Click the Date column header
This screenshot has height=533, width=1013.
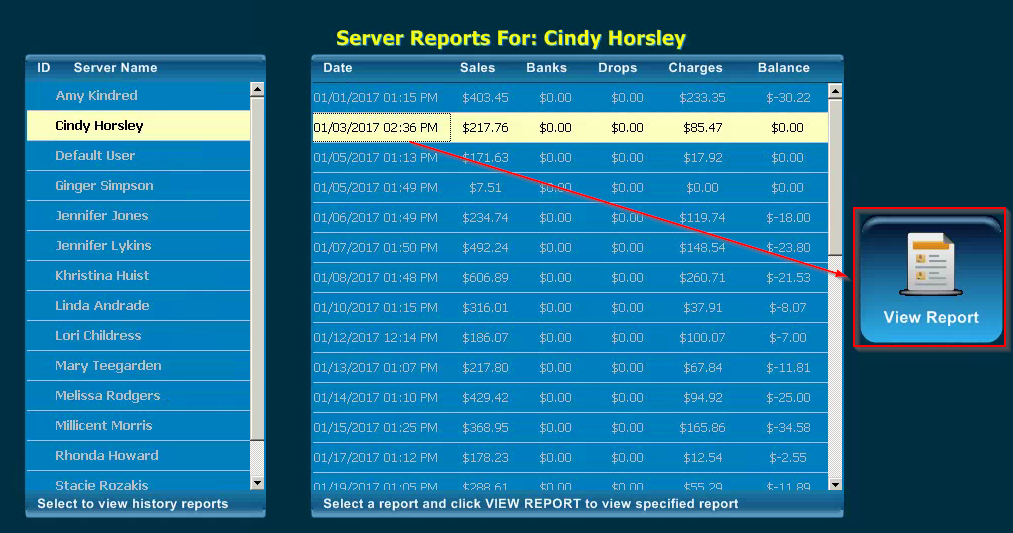338,68
